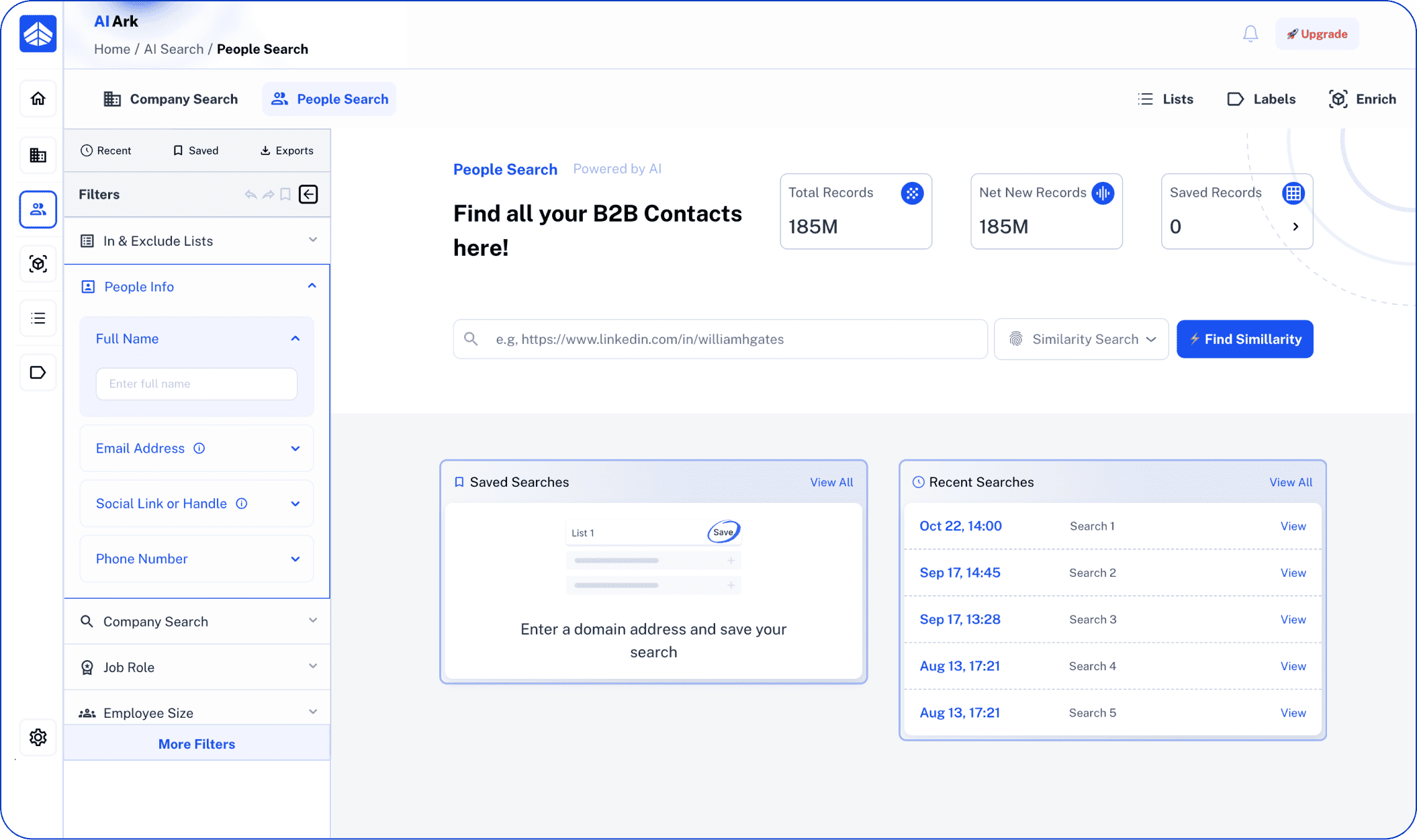View Search 5 recent entry
Image resolution: width=1417 pixels, height=840 pixels.
1293,713
